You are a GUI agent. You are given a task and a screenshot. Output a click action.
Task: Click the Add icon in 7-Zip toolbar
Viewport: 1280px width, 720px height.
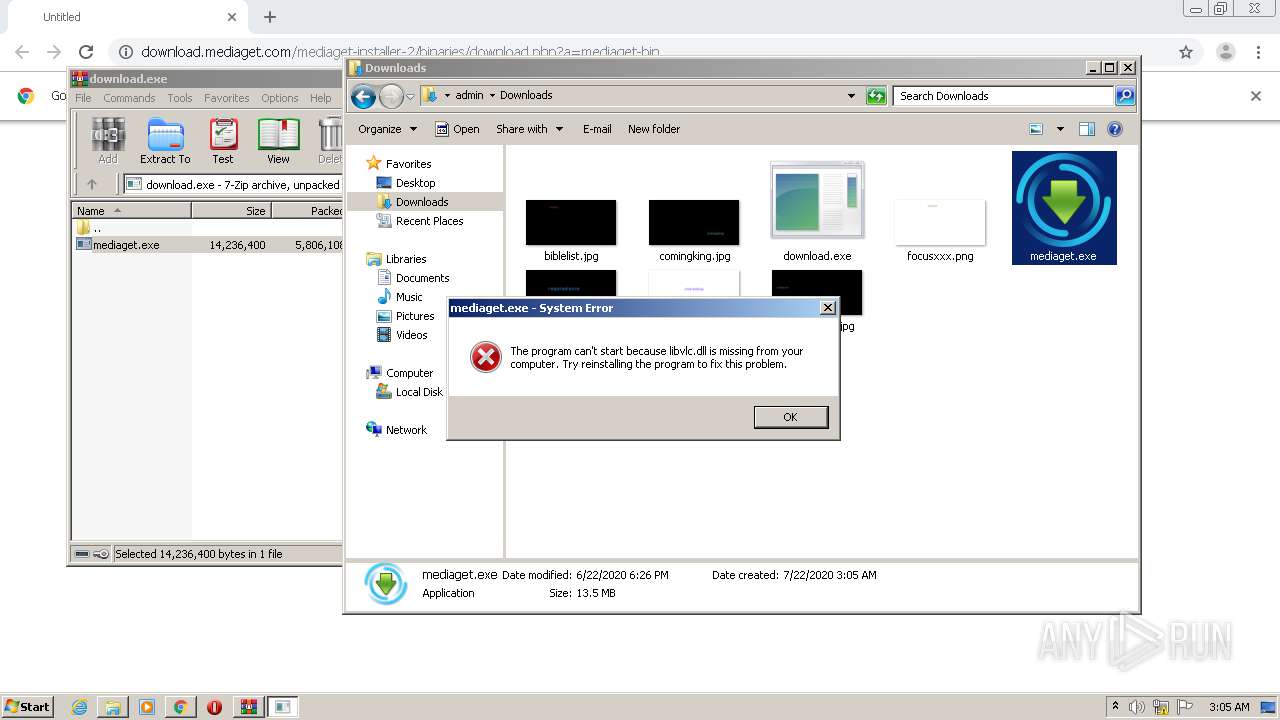pos(108,141)
